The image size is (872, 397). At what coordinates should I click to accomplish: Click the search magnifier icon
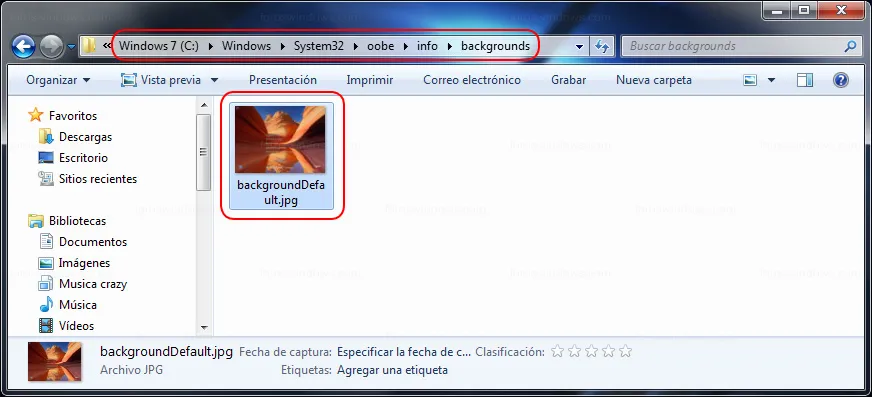pos(850,46)
